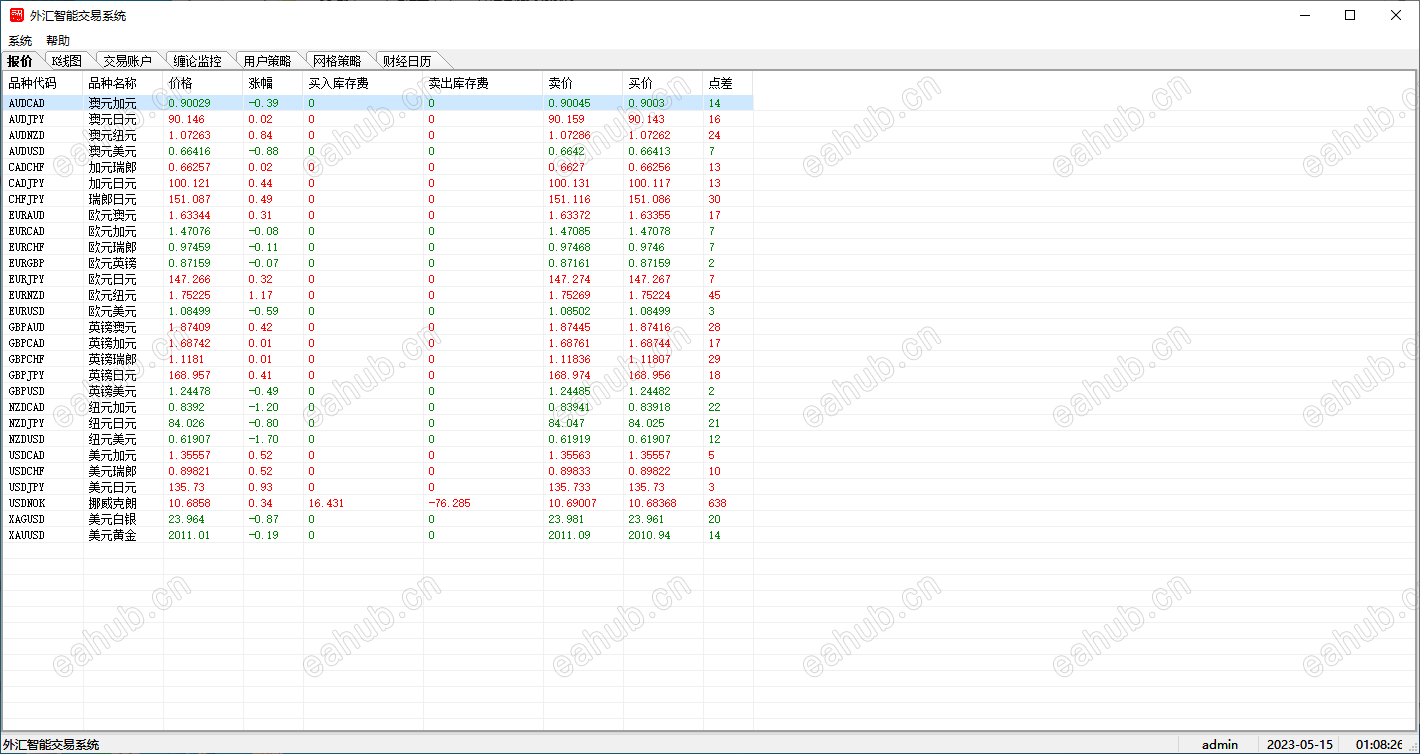Click the 涨幅 column header
The image size is (1420, 754).
click(273, 84)
